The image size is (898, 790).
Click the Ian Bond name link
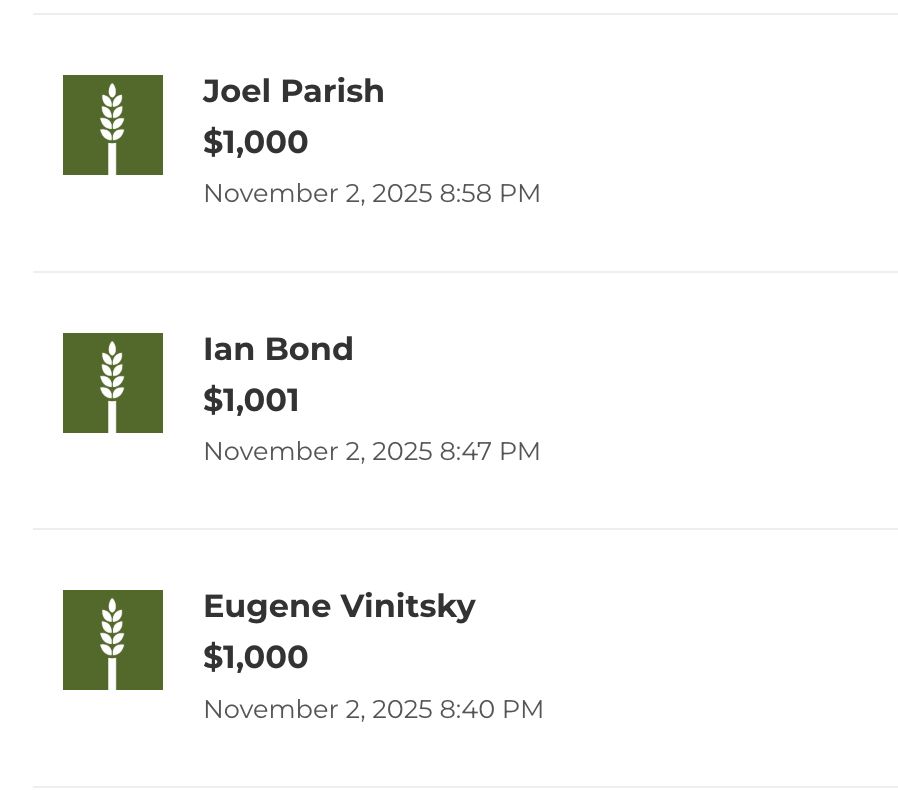pyautogui.click(x=278, y=349)
